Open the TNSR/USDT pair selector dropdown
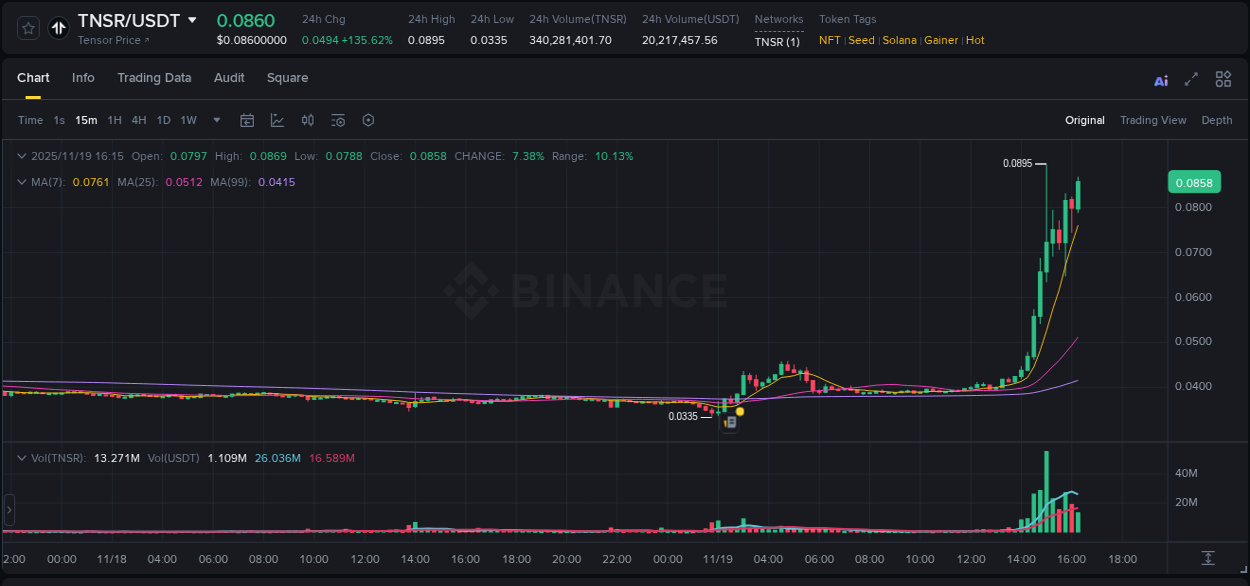The width and height of the screenshot is (1250, 586). (x=194, y=20)
